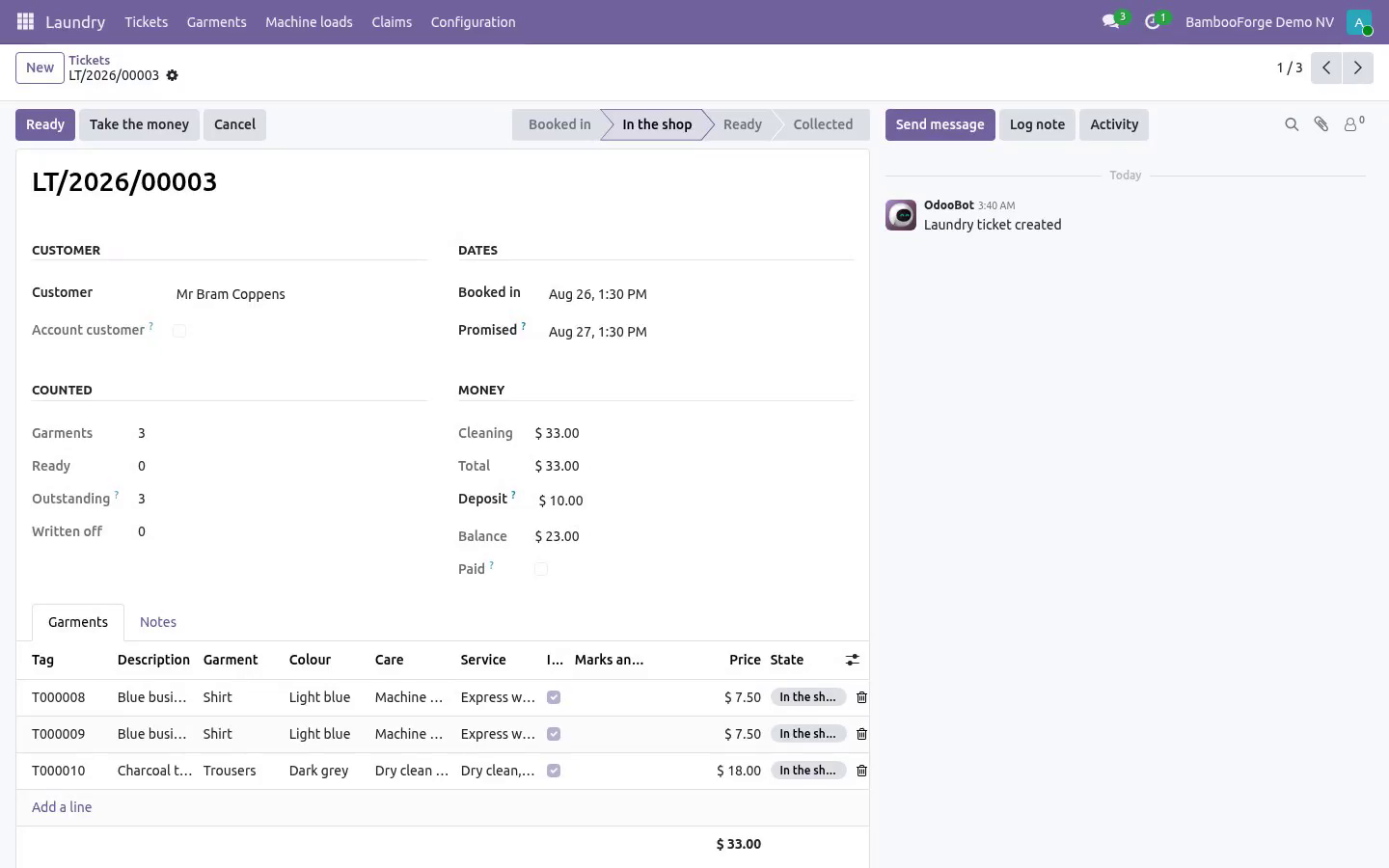Open the Machine loads menu

point(309,21)
